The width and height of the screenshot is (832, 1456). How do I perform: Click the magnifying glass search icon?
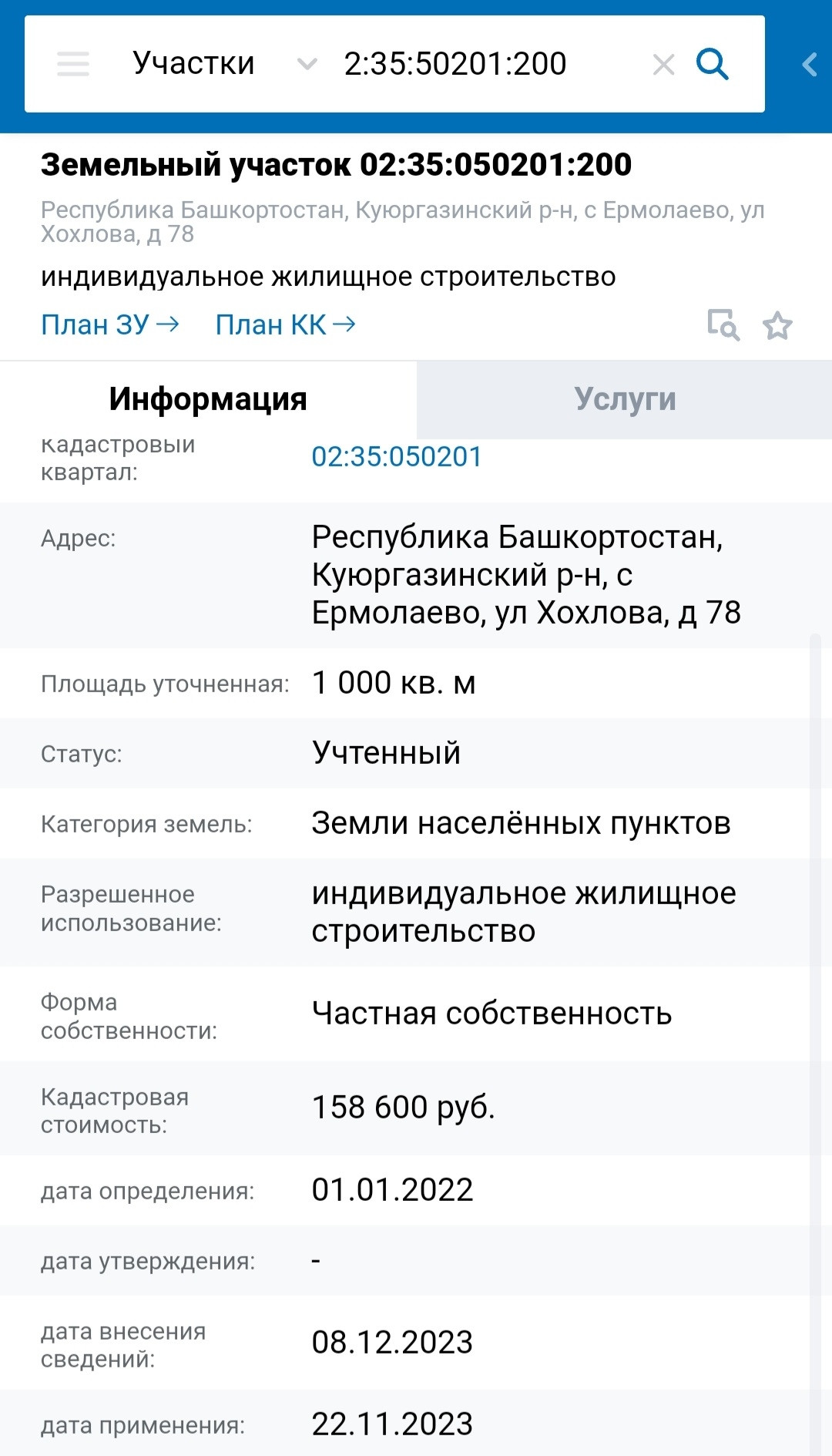pos(713,64)
